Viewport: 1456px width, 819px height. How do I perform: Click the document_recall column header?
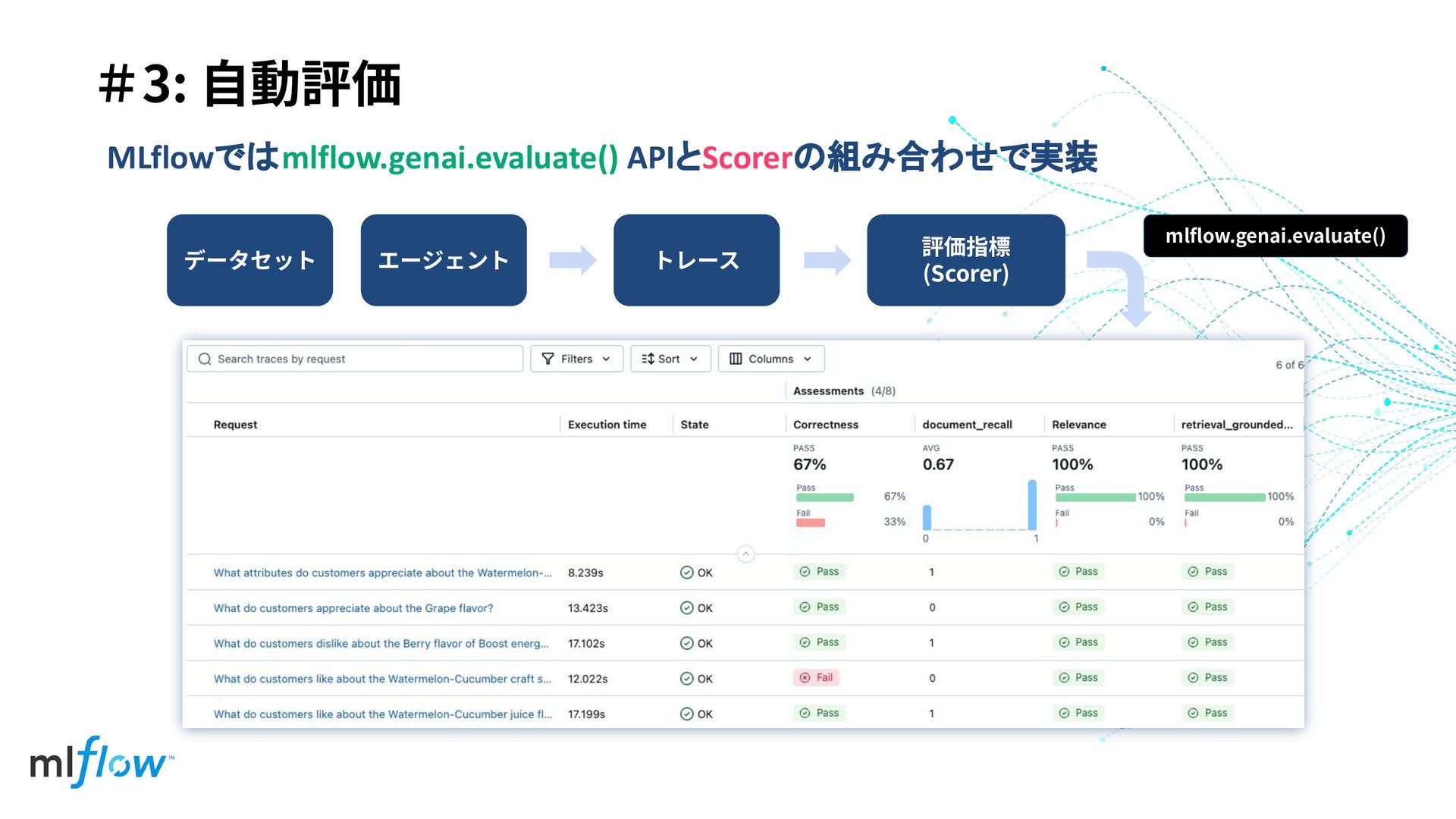tap(967, 425)
